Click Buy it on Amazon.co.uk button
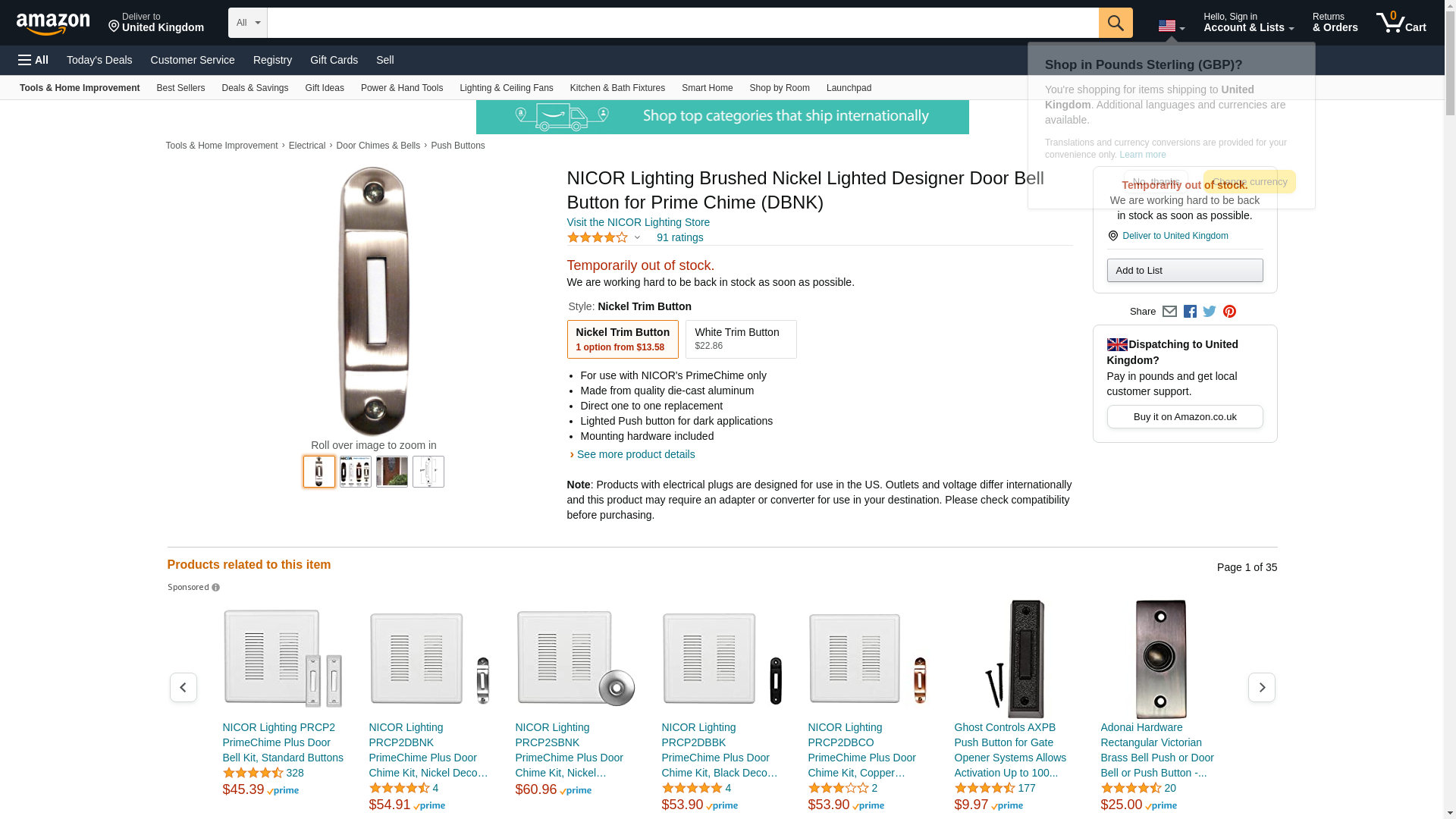Viewport: 1456px width, 819px height. point(1185,416)
